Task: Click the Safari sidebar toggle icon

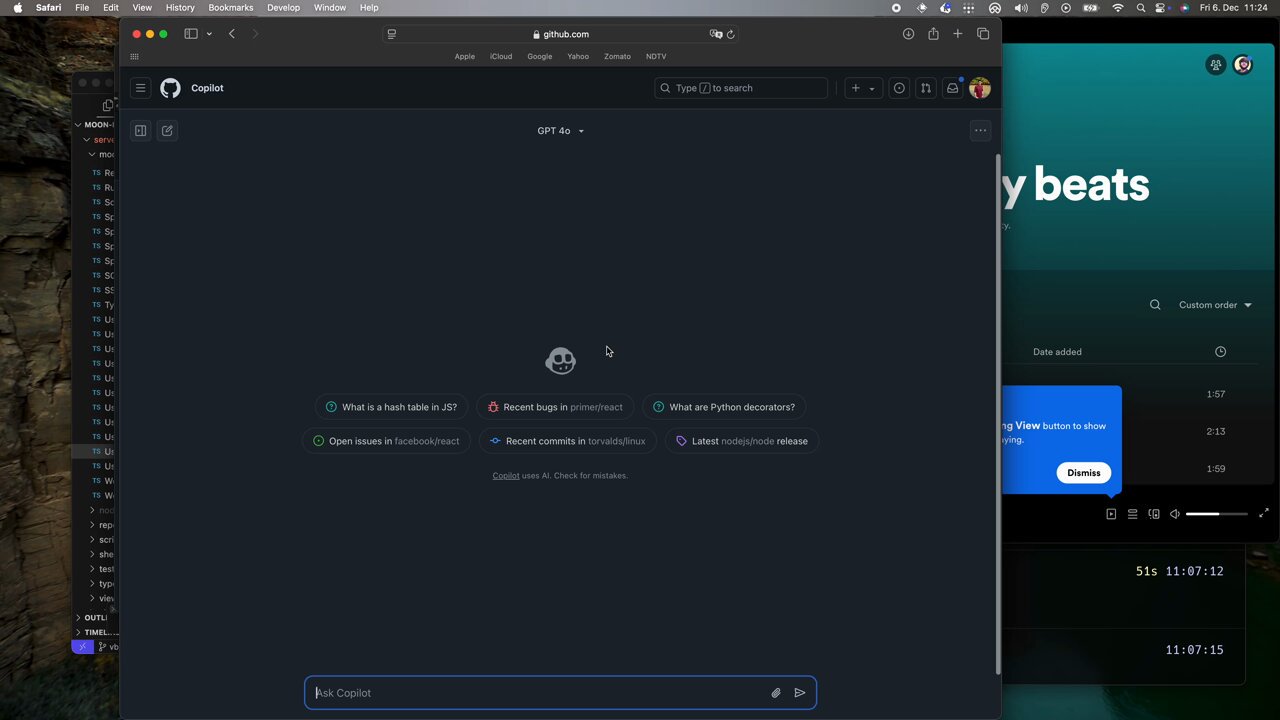Action: pos(191,34)
